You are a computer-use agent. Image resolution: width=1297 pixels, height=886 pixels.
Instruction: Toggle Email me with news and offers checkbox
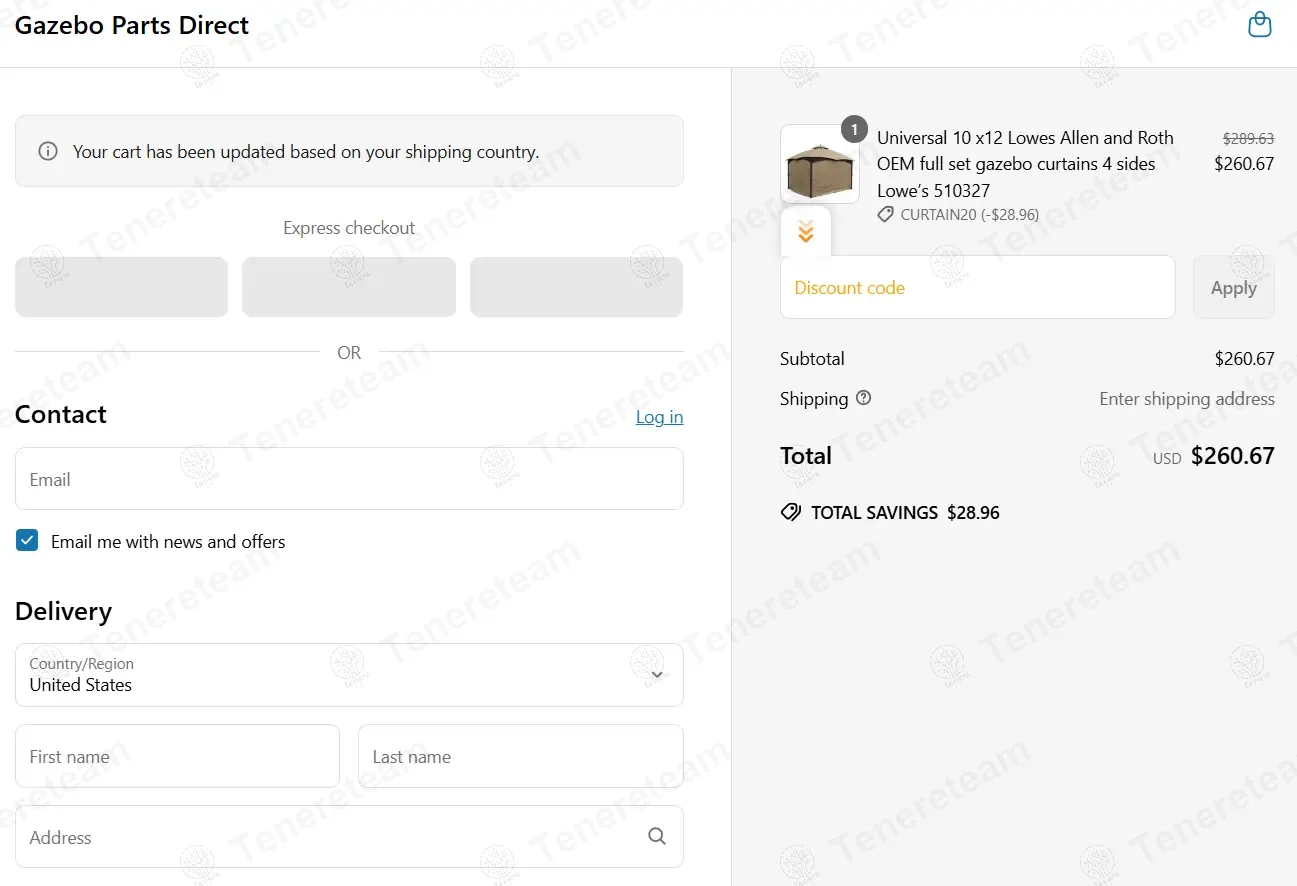27,541
